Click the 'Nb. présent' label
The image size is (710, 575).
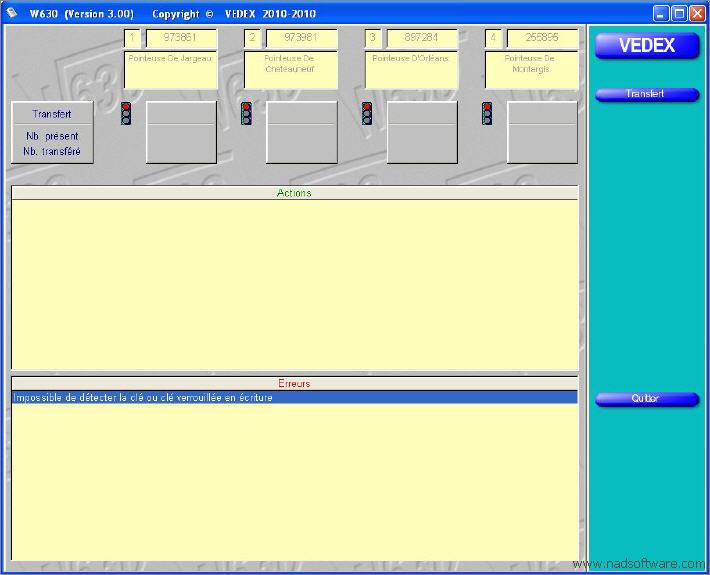pos(52,136)
